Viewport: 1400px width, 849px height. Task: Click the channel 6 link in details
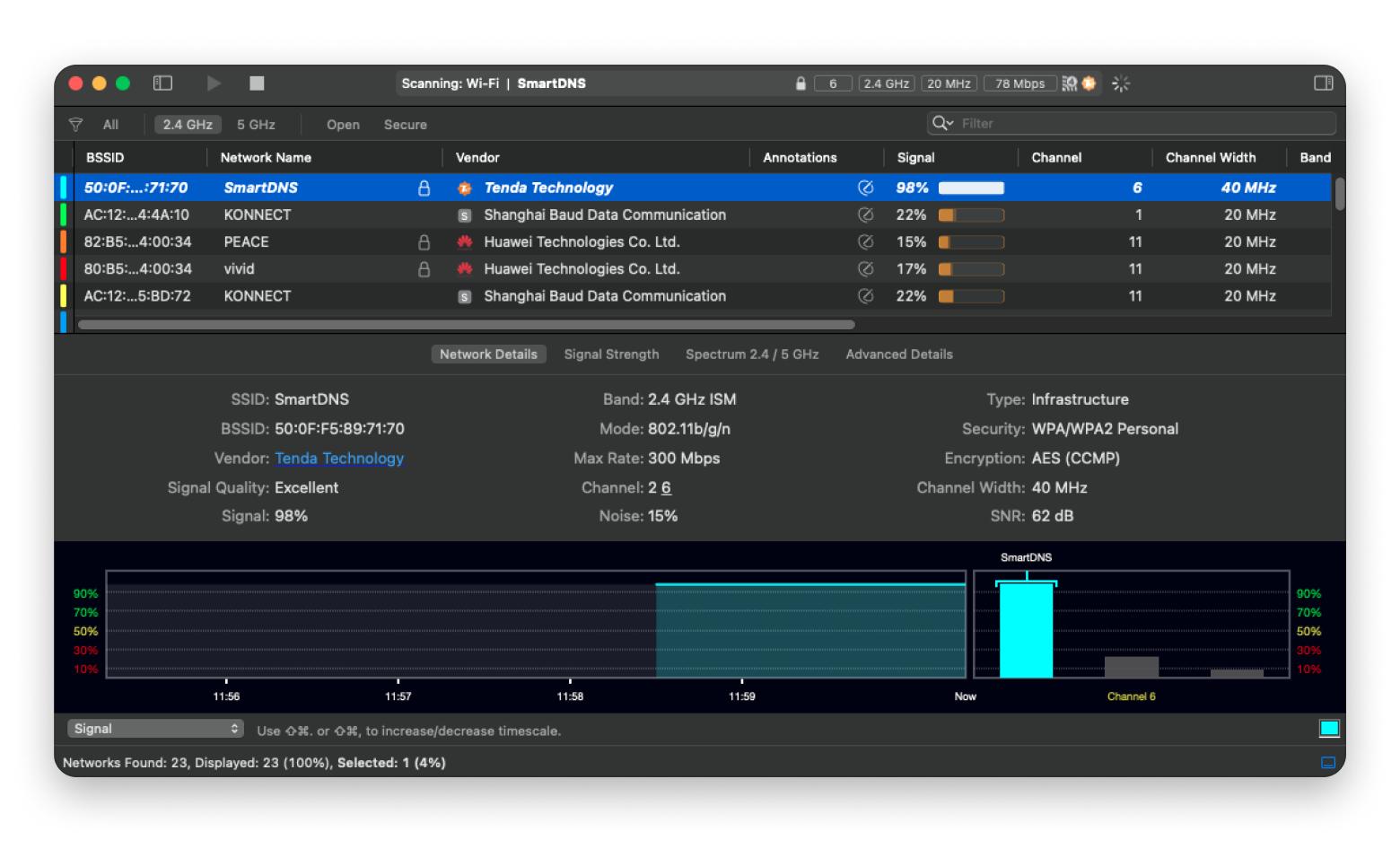pos(666,488)
